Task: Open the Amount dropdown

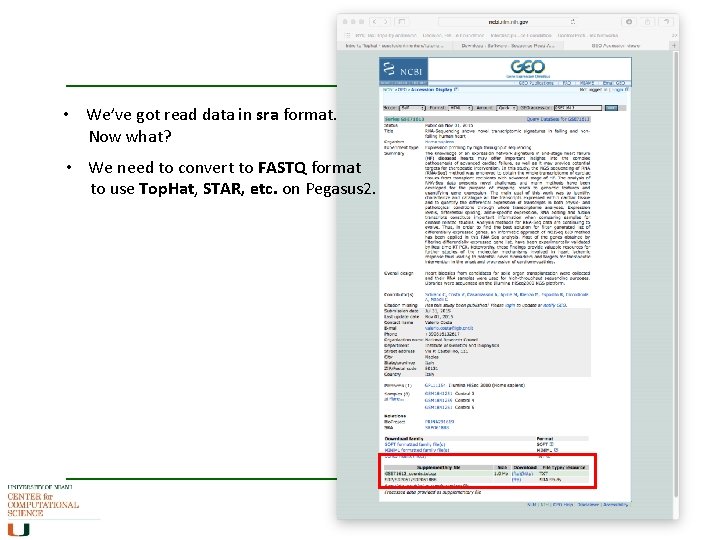Action: (506, 108)
